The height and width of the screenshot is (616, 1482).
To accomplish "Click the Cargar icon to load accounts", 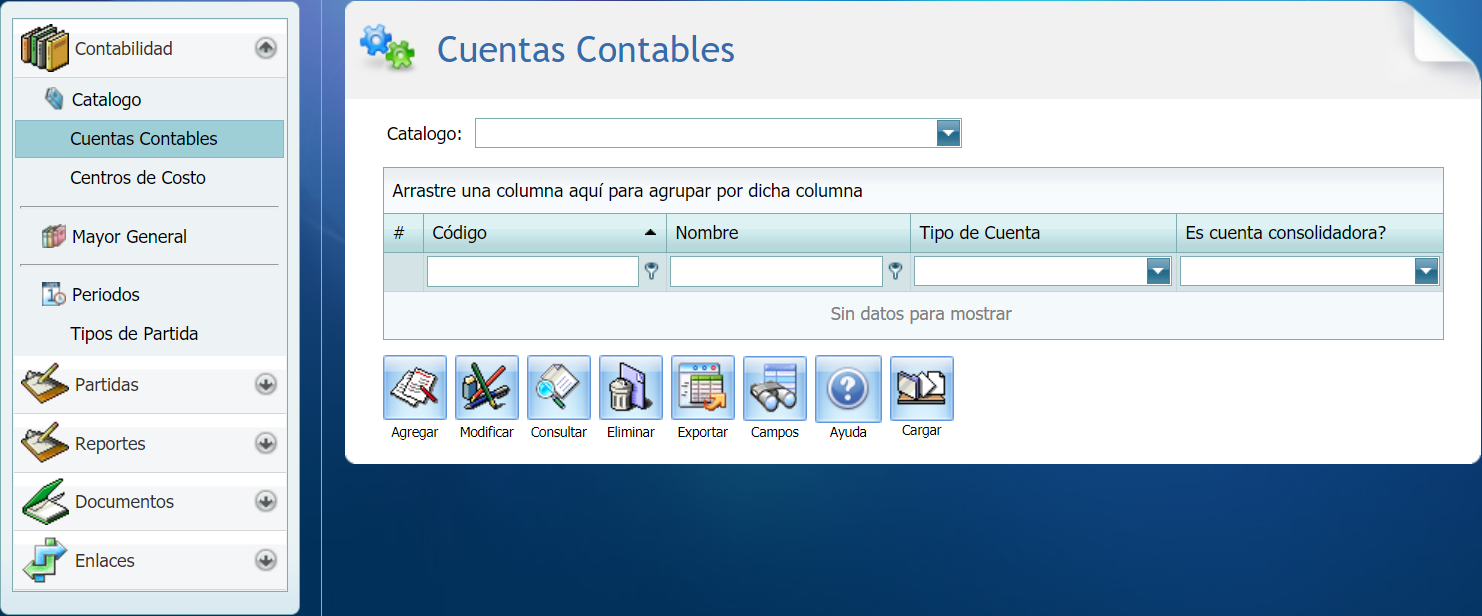I will coord(920,388).
